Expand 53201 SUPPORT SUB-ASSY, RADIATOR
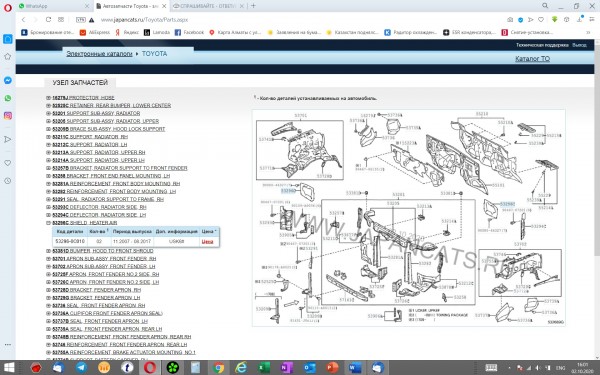Image resolution: width=600 pixels, height=375 pixels. [x=49, y=113]
